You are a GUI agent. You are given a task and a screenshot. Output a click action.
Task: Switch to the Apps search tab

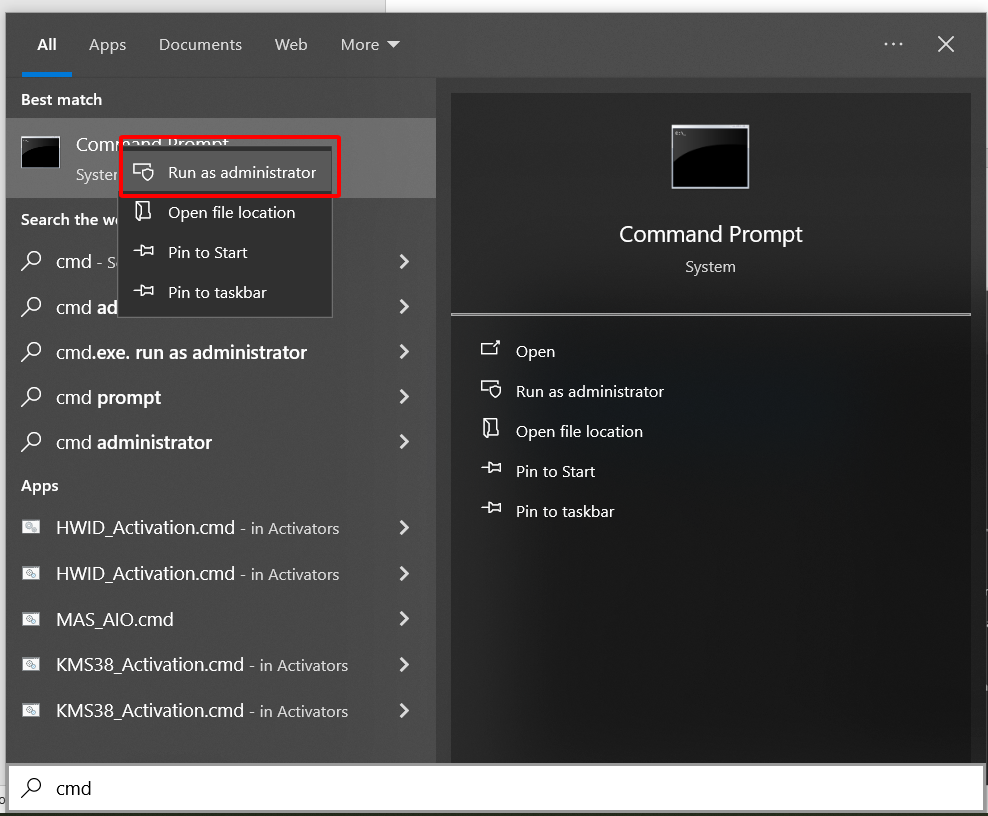(107, 45)
